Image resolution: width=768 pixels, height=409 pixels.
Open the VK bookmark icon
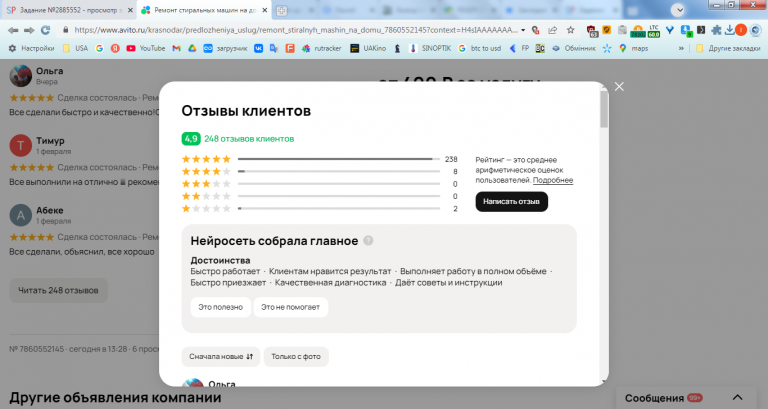[258, 48]
